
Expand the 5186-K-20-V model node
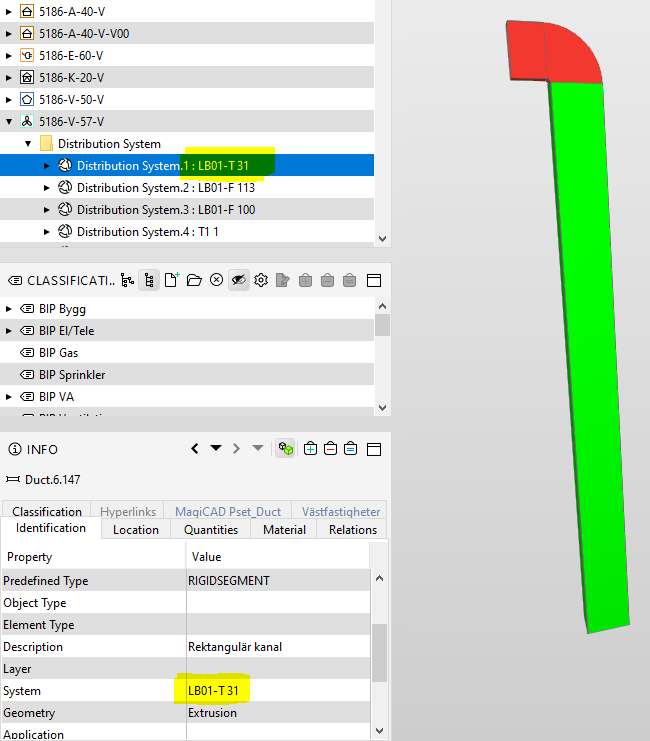coord(9,78)
